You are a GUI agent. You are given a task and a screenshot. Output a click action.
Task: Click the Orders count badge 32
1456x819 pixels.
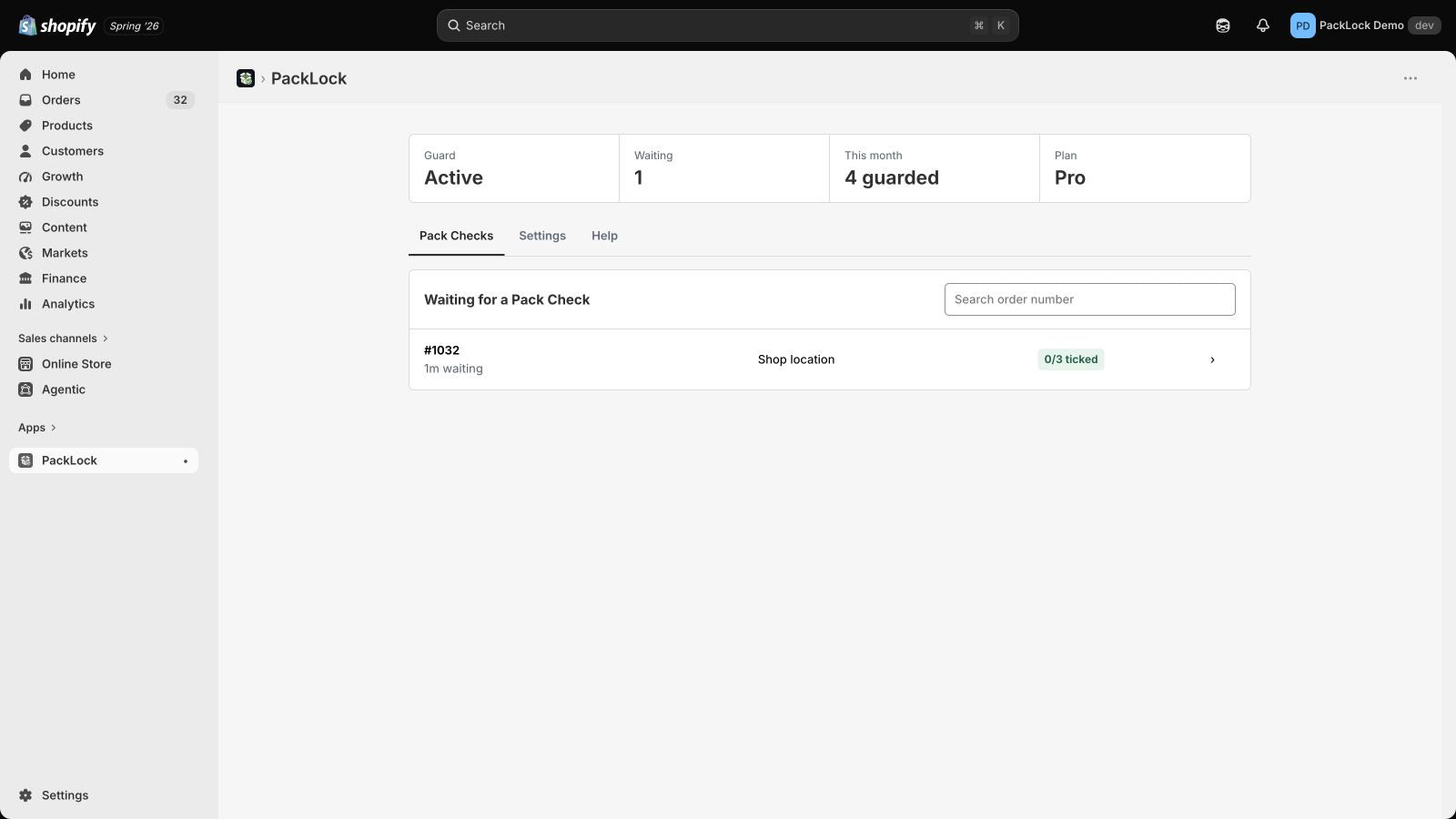180,100
